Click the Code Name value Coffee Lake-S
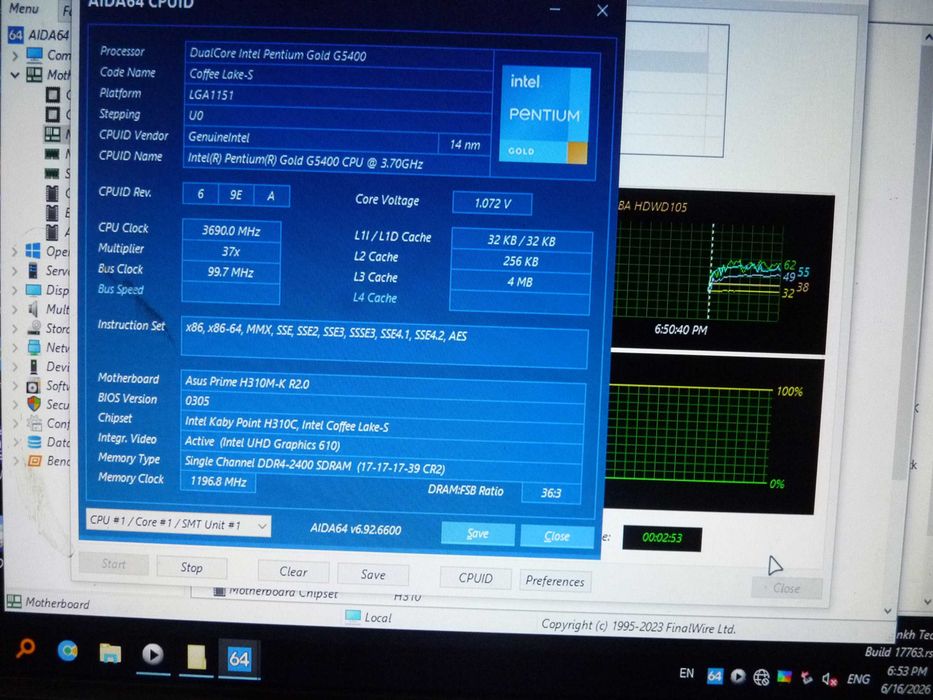This screenshot has width=933, height=700. click(x=339, y=75)
